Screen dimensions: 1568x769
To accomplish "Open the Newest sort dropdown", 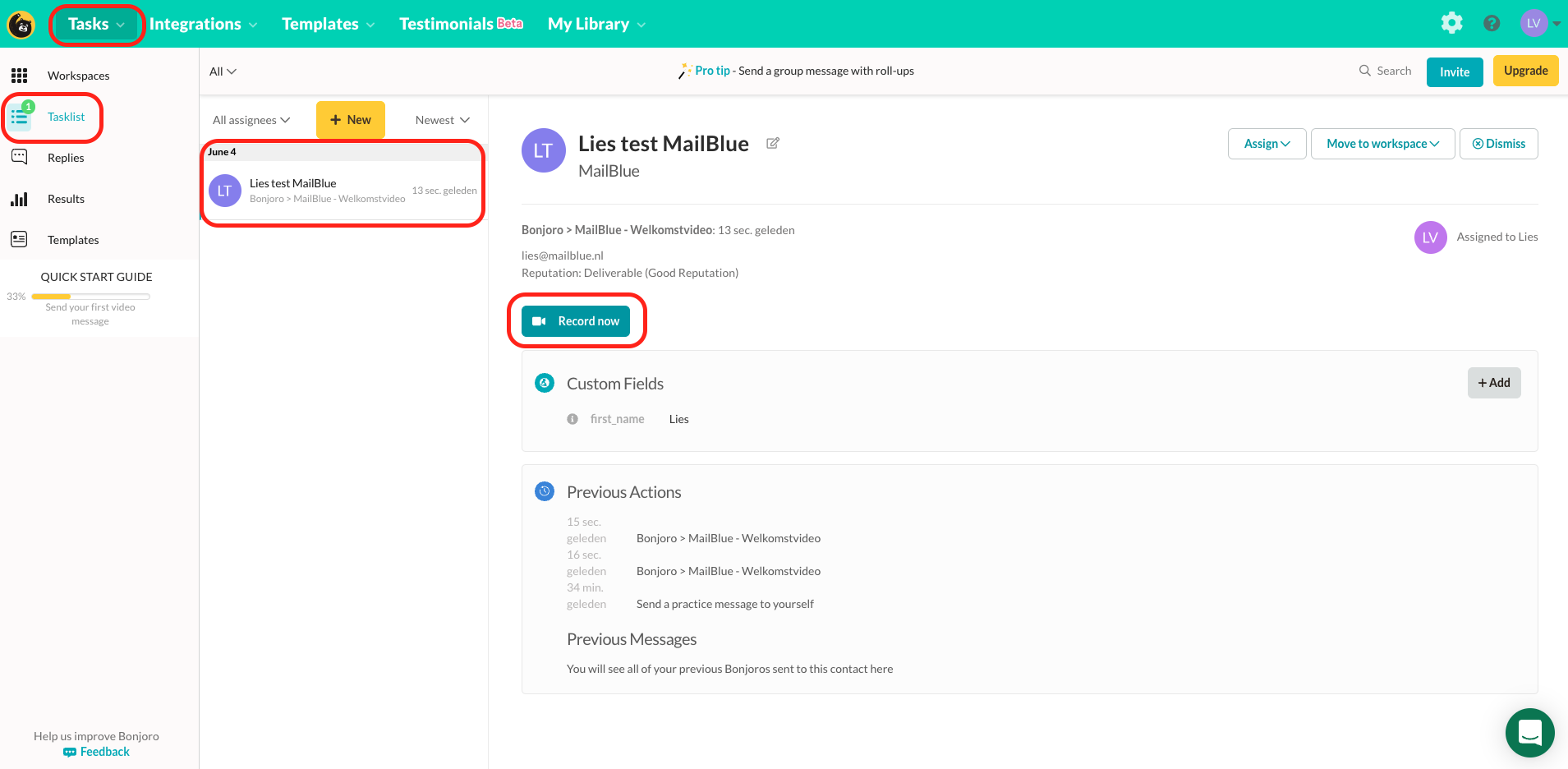I will tap(443, 120).
